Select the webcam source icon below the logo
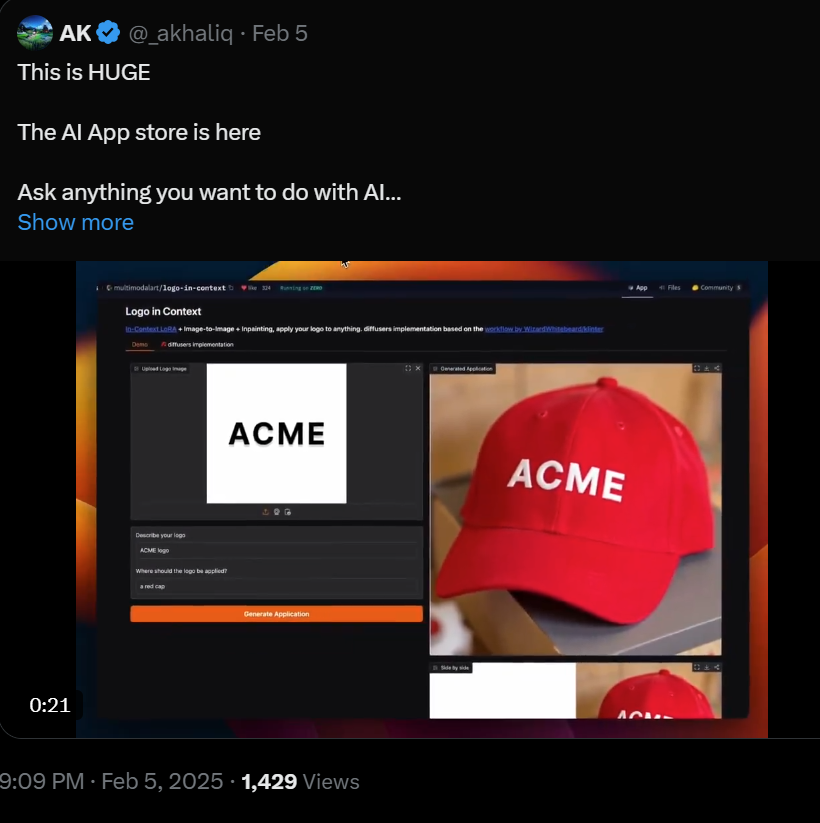This screenshot has height=823, width=820. coord(277,512)
